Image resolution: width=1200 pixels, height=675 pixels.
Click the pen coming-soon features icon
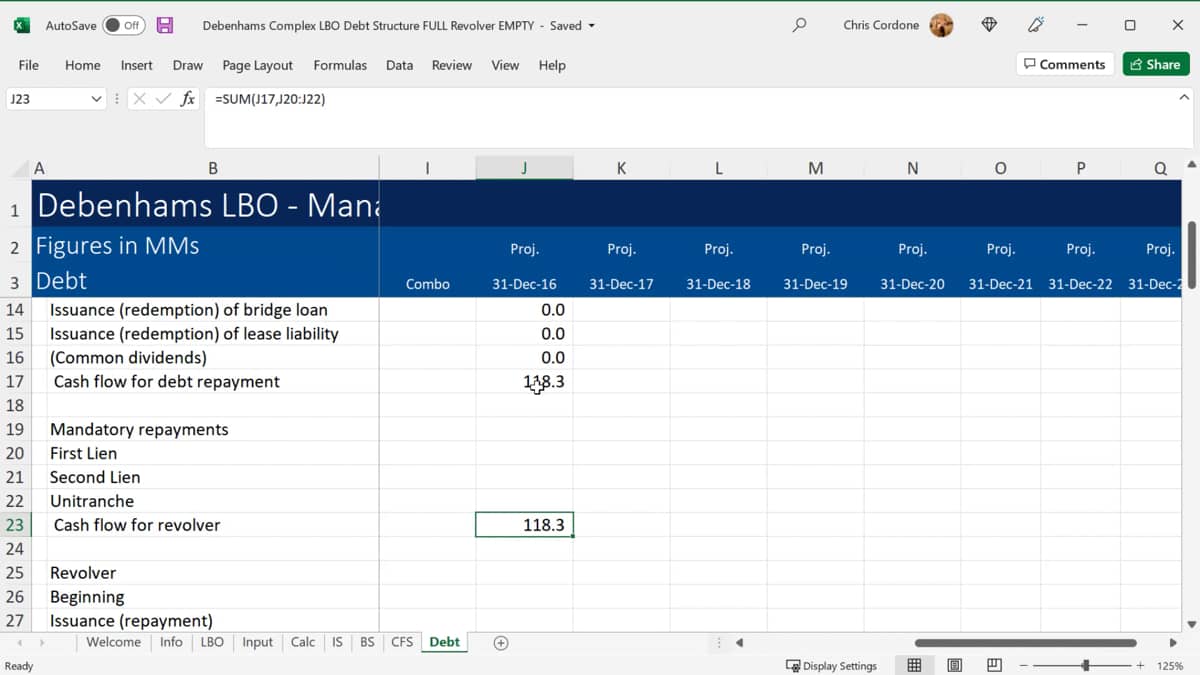(1036, 25)
